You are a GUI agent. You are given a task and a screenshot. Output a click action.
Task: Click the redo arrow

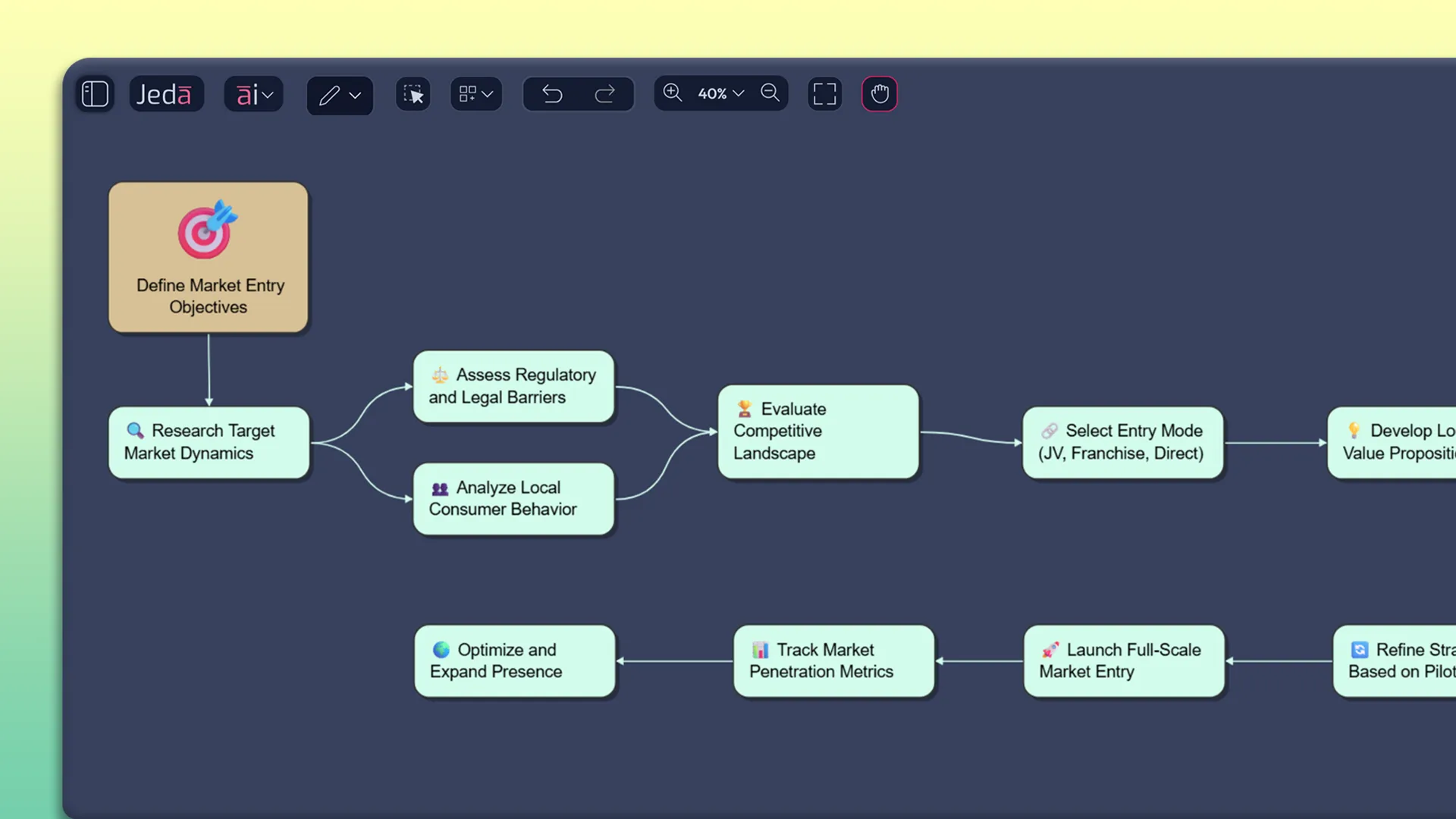pos(605,93)
